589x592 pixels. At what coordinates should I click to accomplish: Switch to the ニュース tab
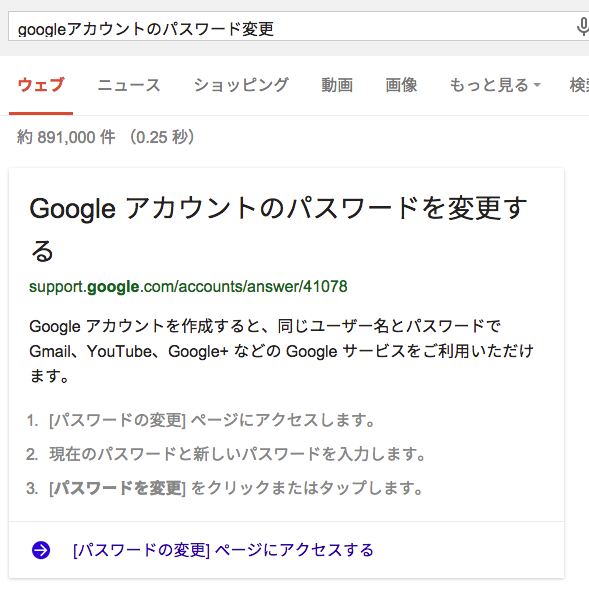pos(129,85)
